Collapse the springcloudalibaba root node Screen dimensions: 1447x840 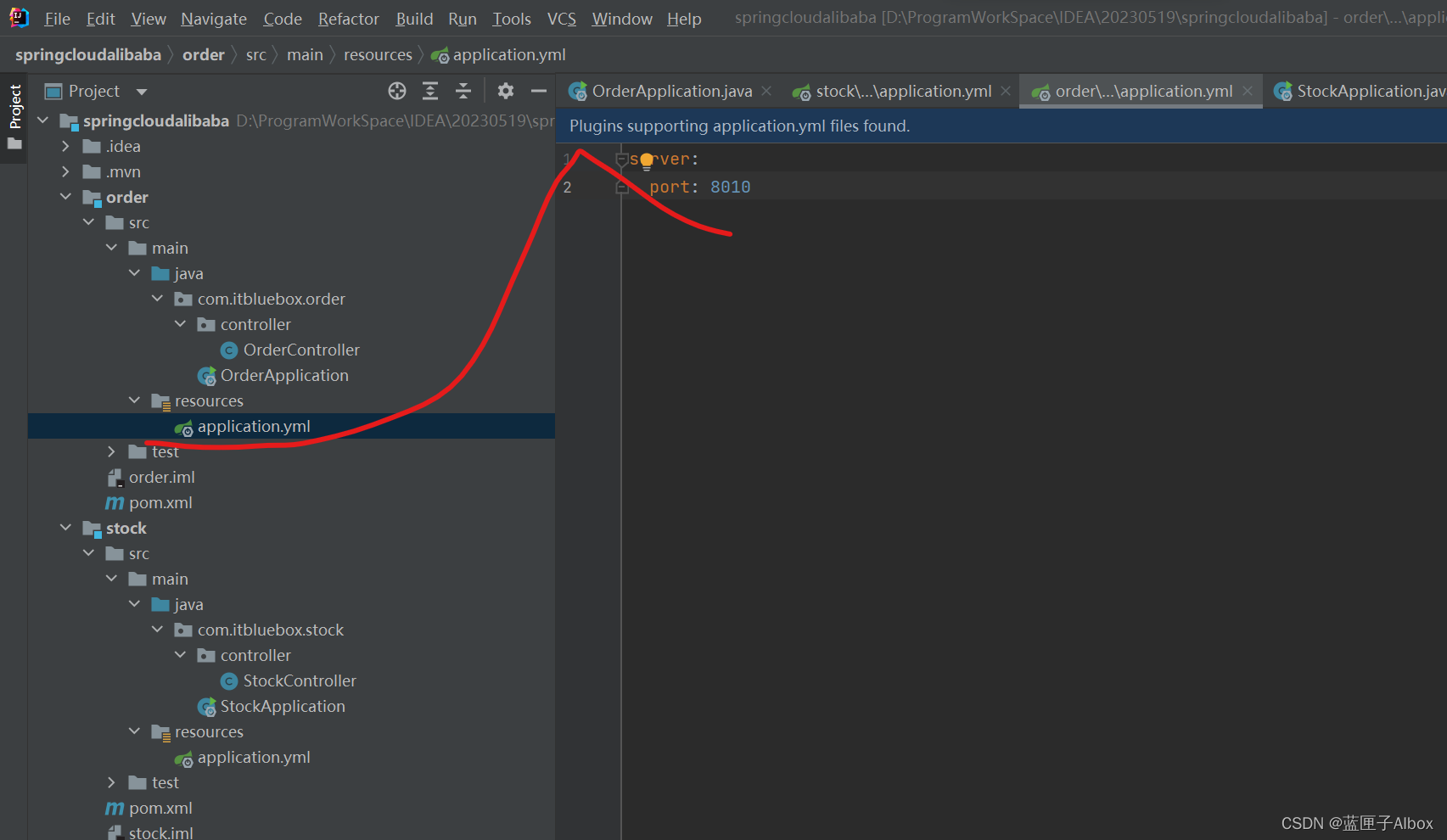(42, 120)
